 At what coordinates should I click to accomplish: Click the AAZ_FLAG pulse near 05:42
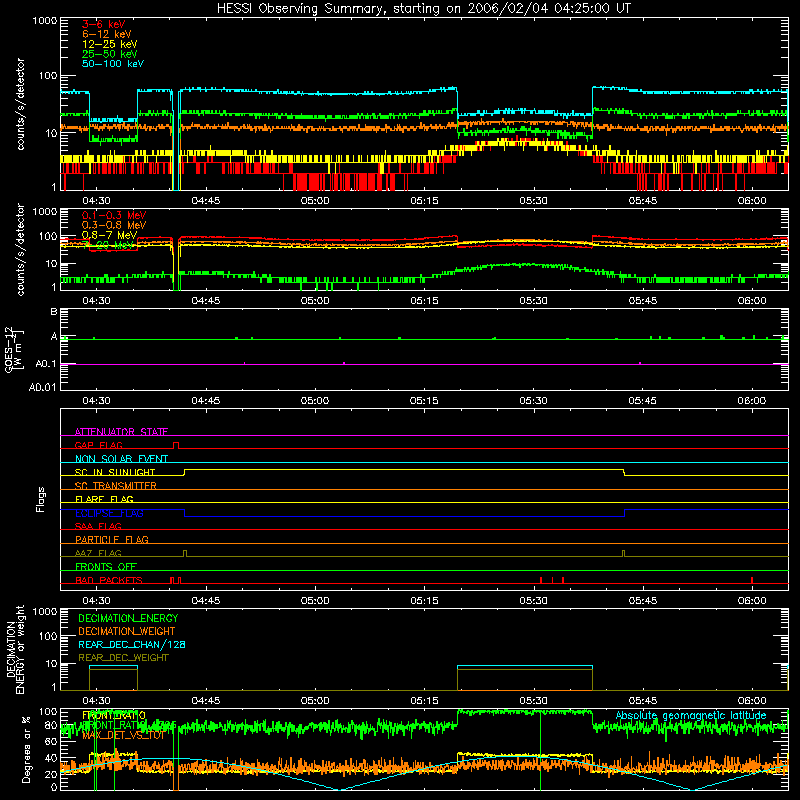pyautogui.click(x=623, y=554)
